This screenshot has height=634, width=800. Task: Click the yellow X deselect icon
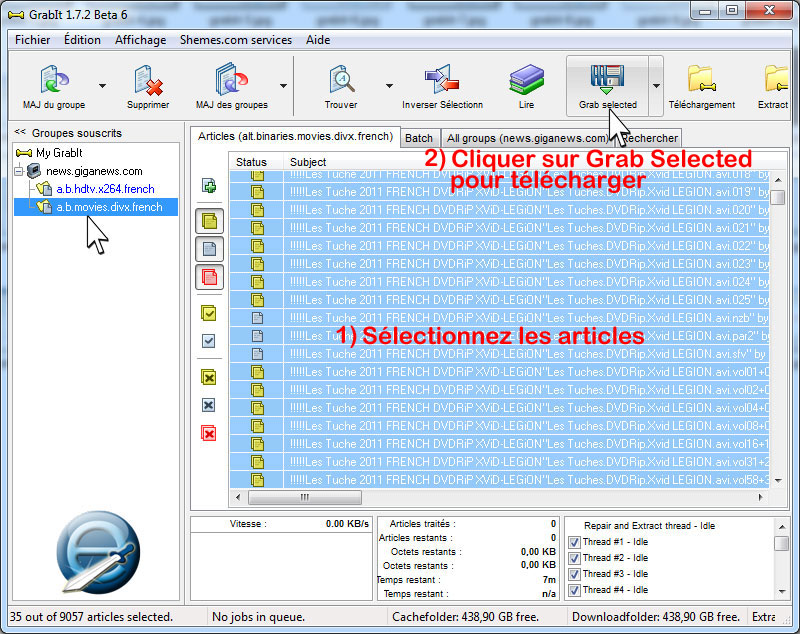tap(209, 377)
